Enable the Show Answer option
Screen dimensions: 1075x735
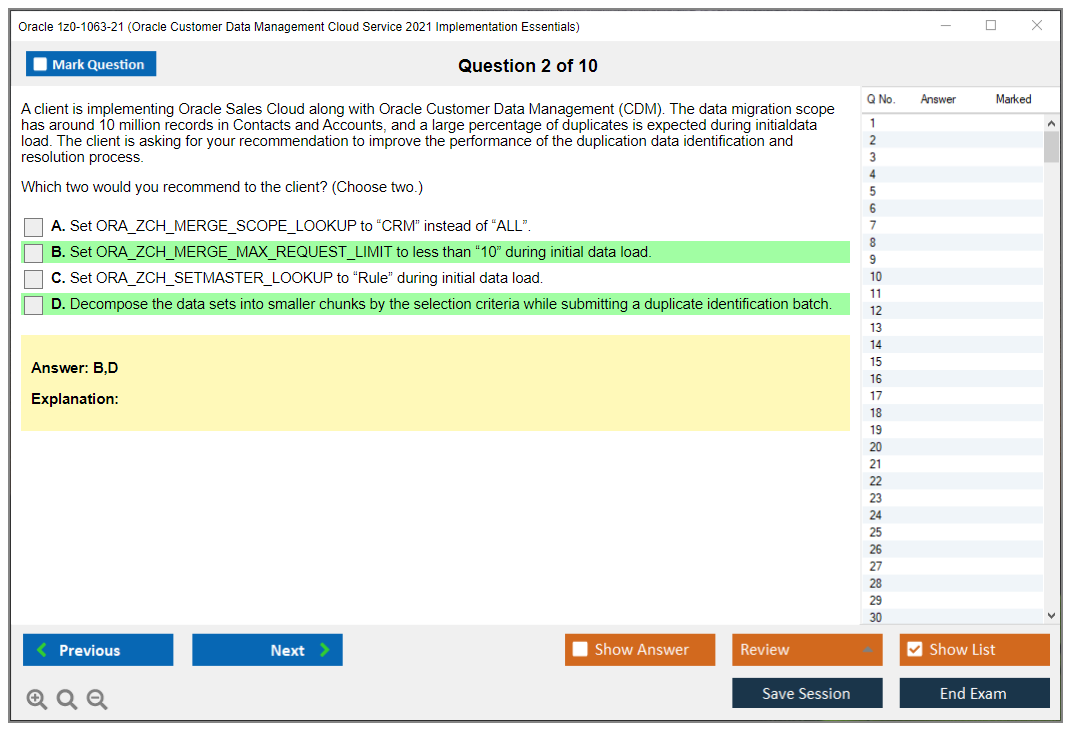580,650
